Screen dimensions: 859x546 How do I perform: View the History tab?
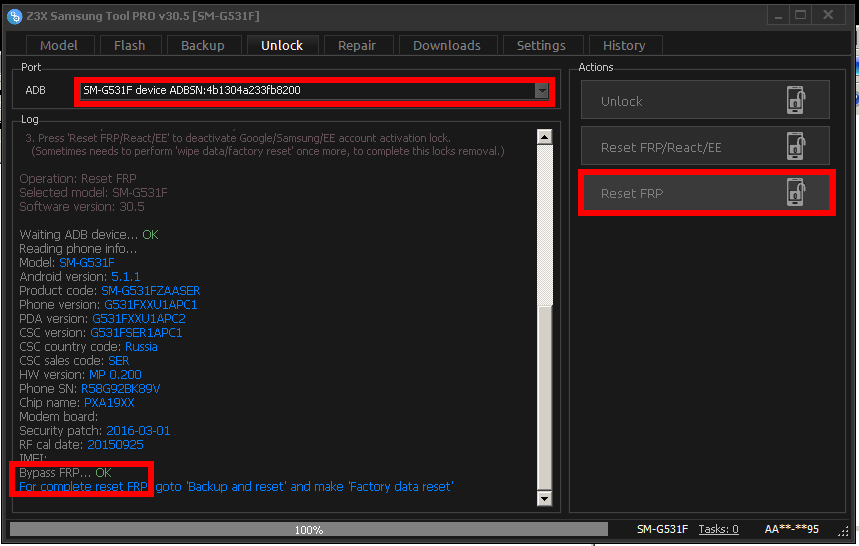click(625, 45)
